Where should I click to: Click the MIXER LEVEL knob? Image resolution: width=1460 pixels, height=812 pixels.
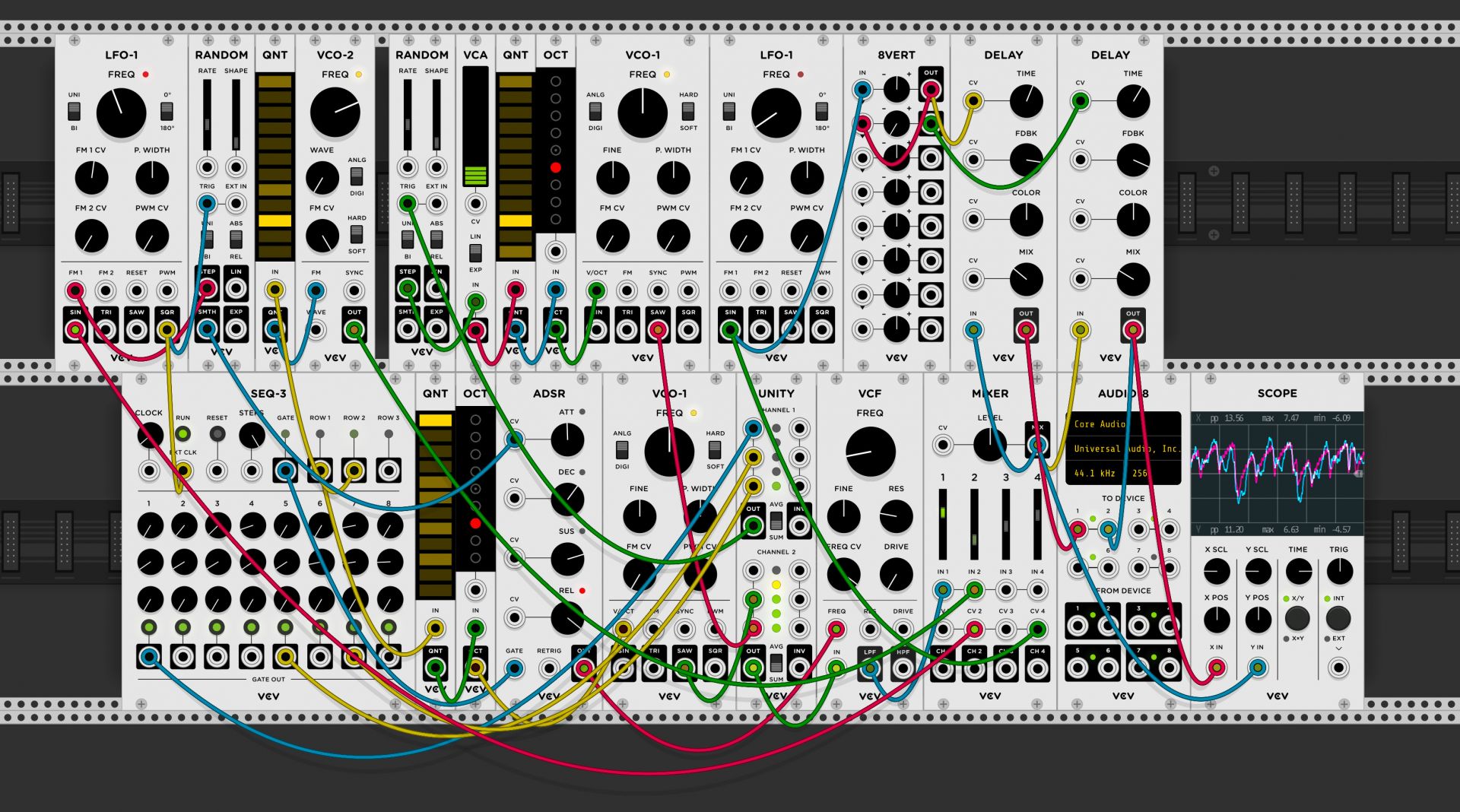(x=989, y=444)
